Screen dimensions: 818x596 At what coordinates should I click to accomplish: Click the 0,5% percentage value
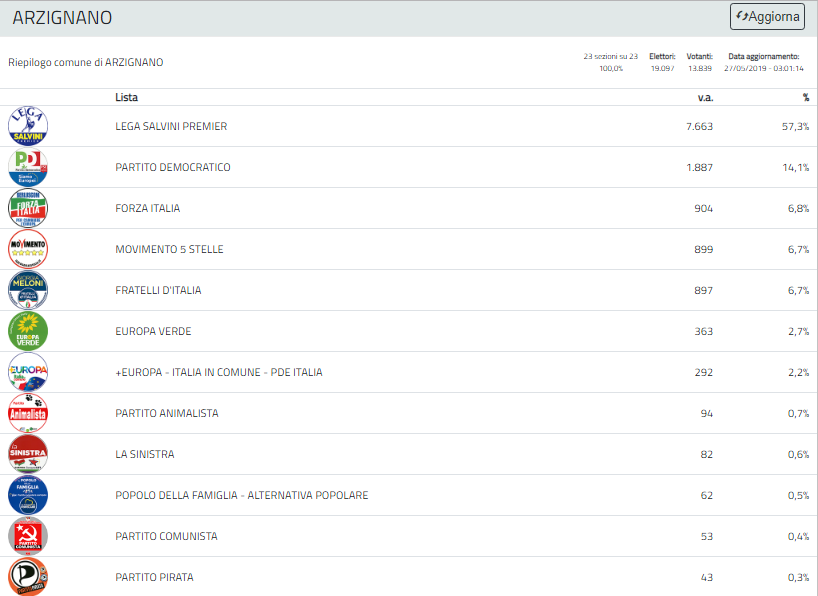(x=799, y=495)
